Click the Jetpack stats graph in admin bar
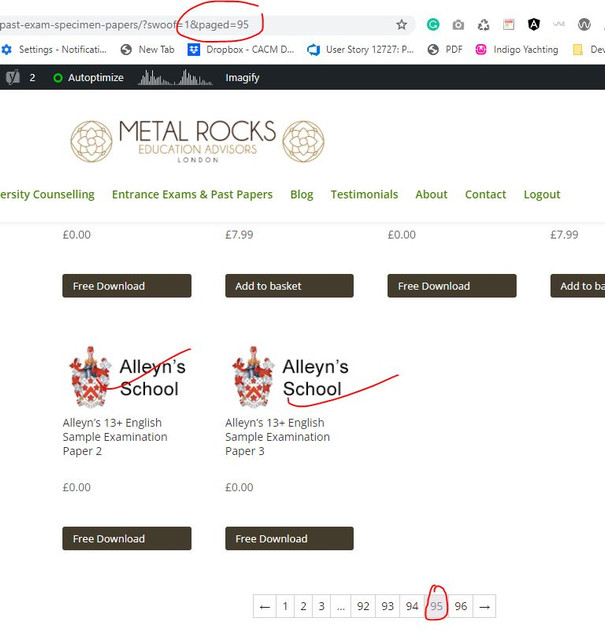Viewport: 605px width, 640px height. click(x=175, y=77)
